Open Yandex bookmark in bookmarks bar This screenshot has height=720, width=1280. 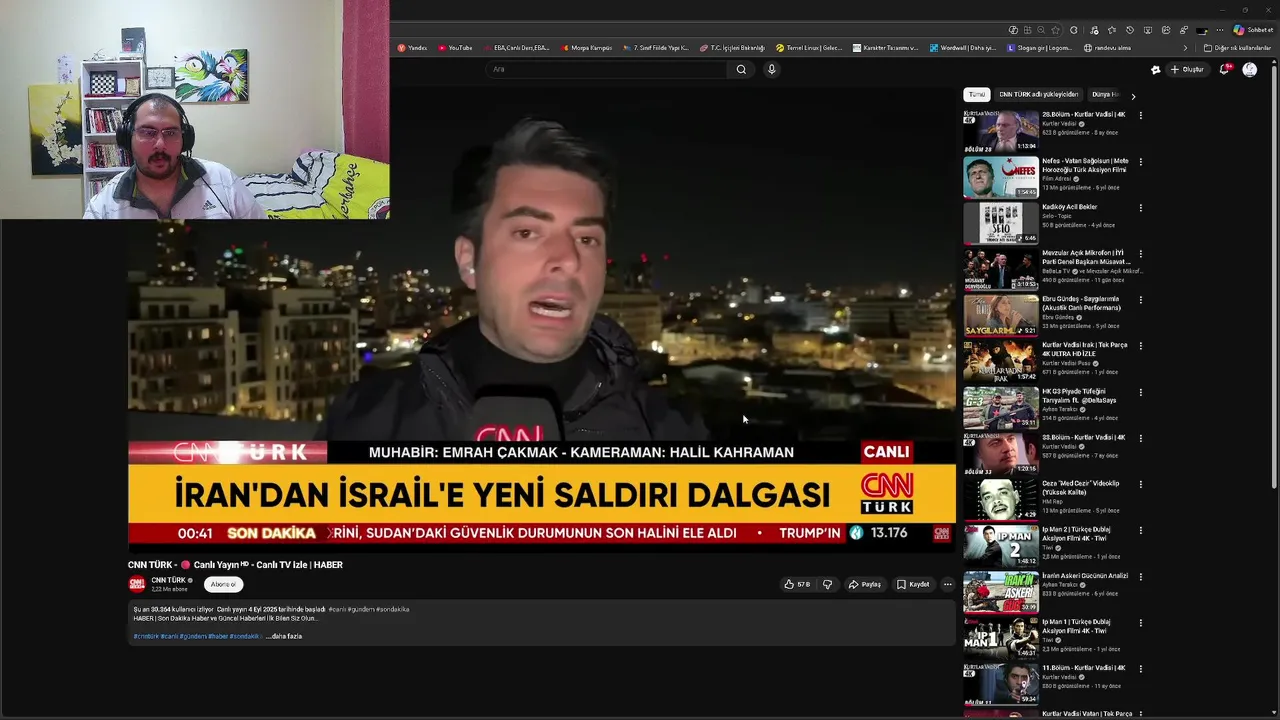pos(412,48)
